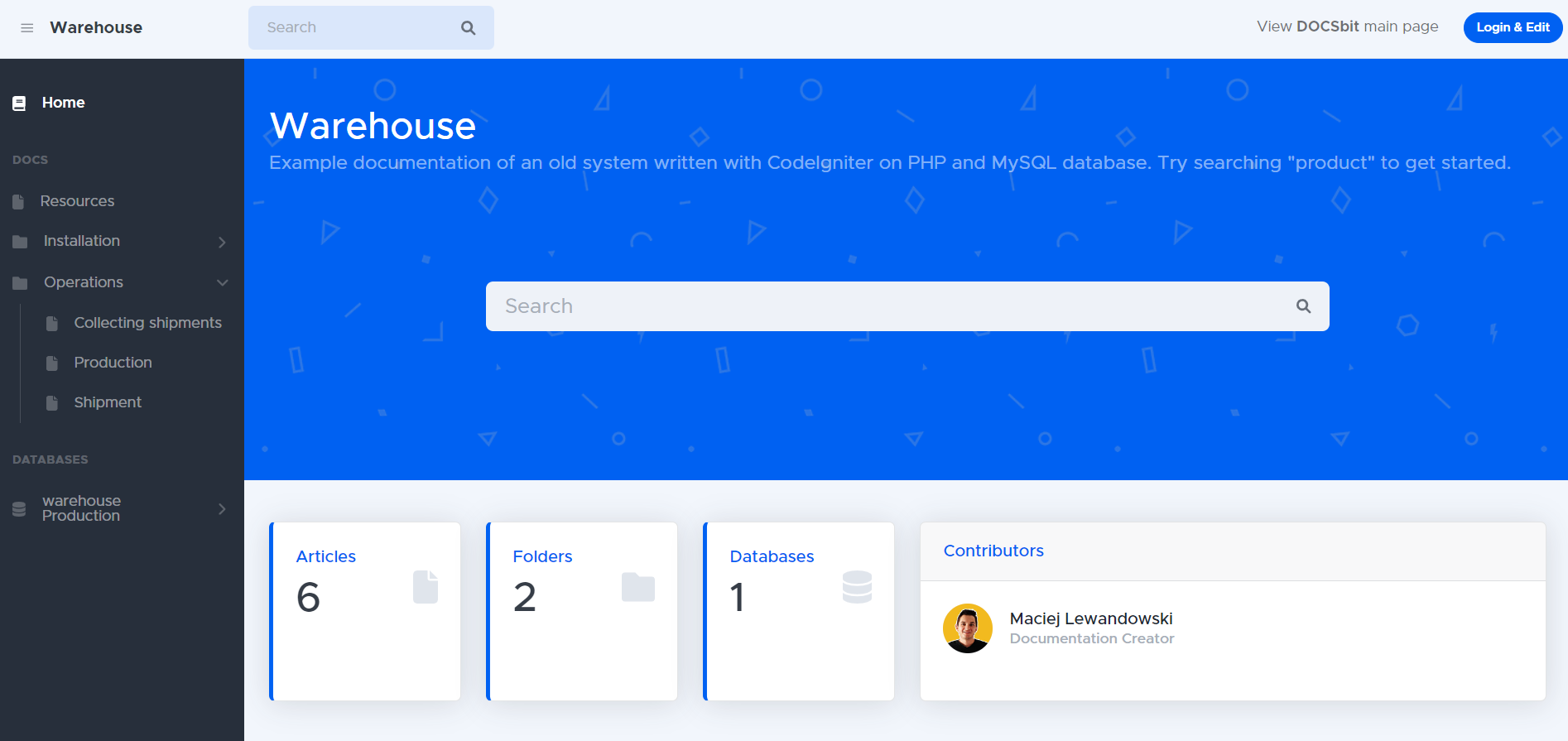1568x741 pixels.
Task: Click the Home book icon in sidebar
Action: coord(19,103)
